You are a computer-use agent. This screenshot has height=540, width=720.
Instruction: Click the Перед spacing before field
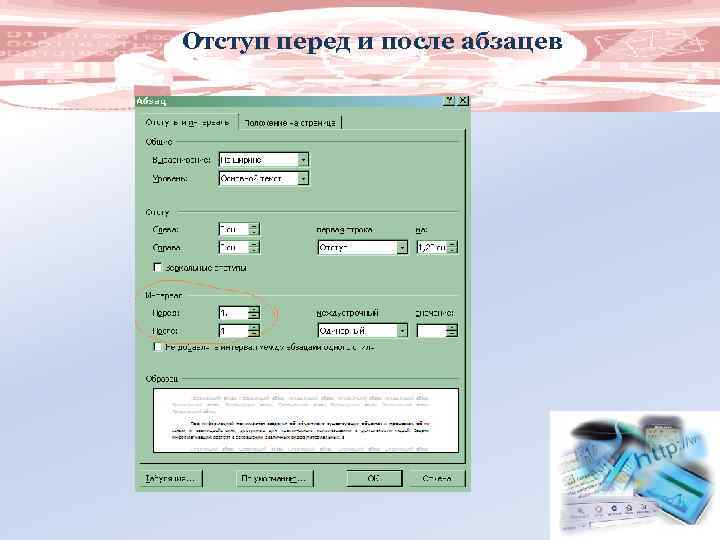(234, 313)
